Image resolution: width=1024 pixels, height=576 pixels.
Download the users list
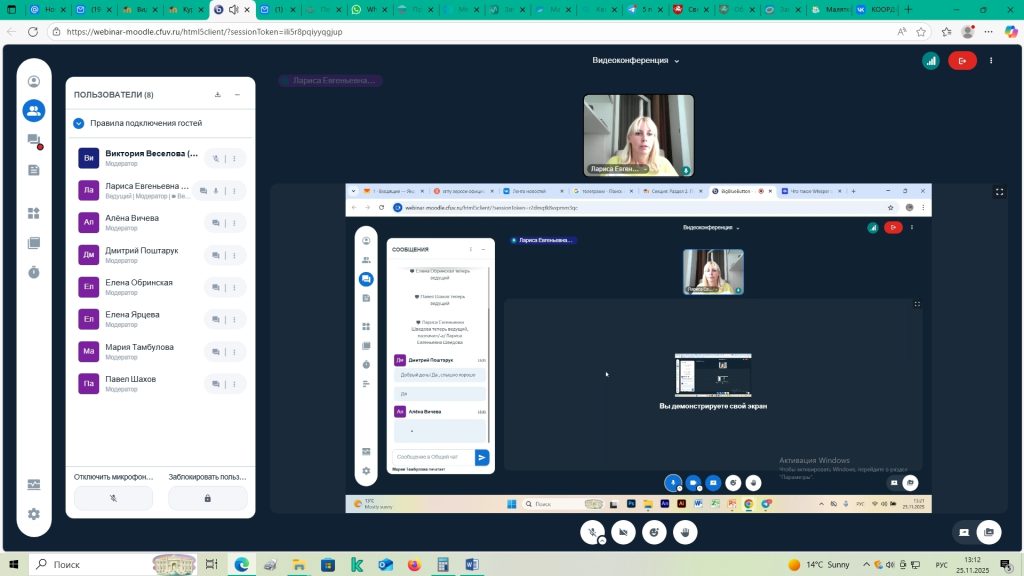point(218,95)
